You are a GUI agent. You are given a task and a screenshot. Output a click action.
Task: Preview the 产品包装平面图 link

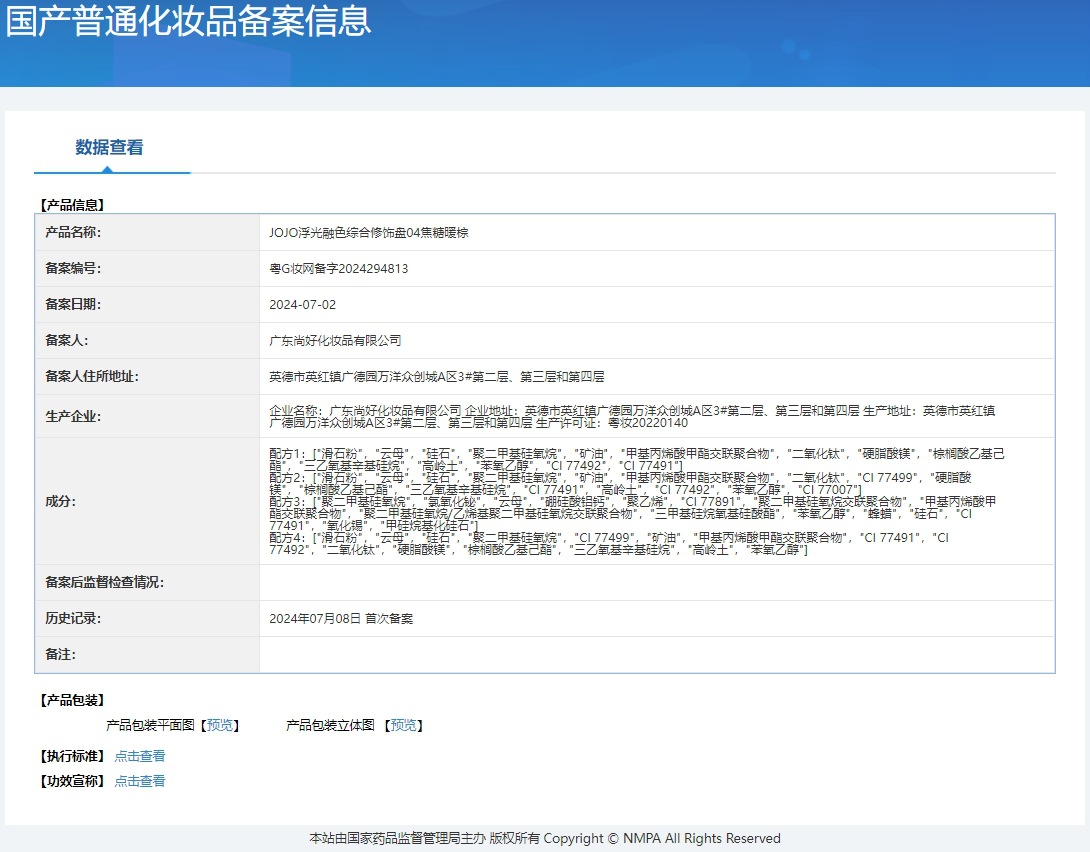coord(220,726)
